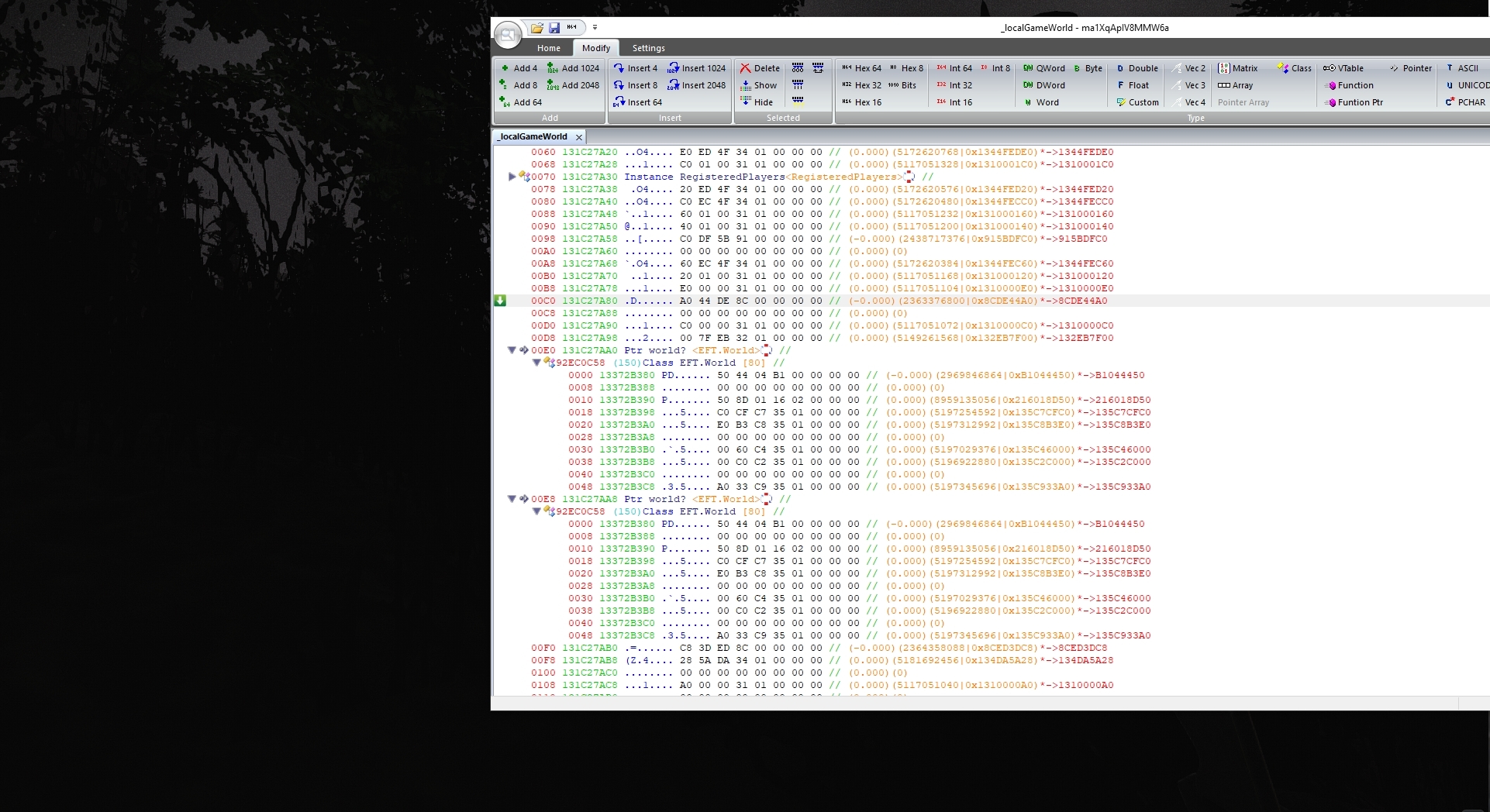Click the icon right of Delete

pos(798,68)
